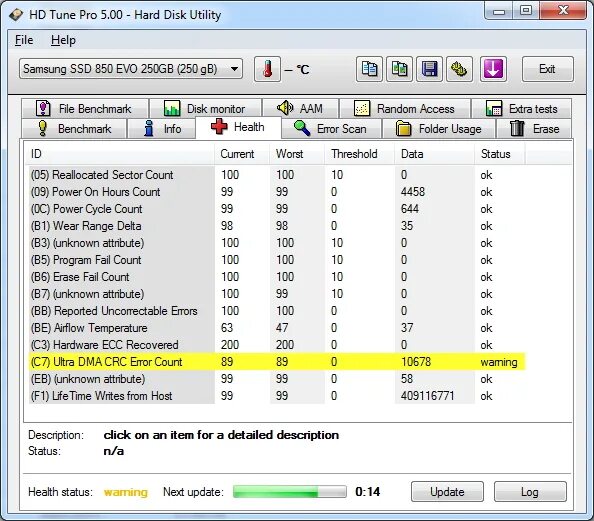Switch to the Erase tab
Screen dimensions: 594x521
(x=535, y=128)
